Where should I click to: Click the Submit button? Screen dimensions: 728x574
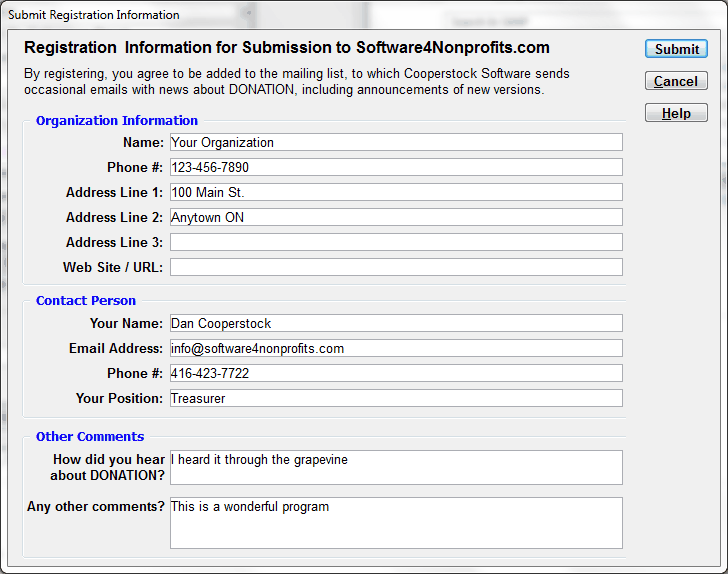tap(676, 49)
